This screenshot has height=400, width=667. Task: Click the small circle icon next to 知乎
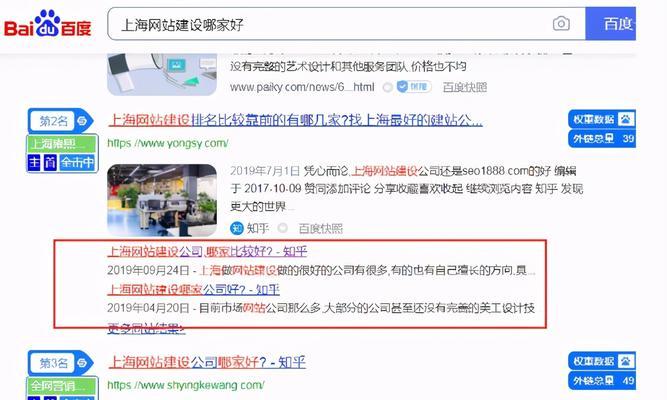click(x=282, y=228)
